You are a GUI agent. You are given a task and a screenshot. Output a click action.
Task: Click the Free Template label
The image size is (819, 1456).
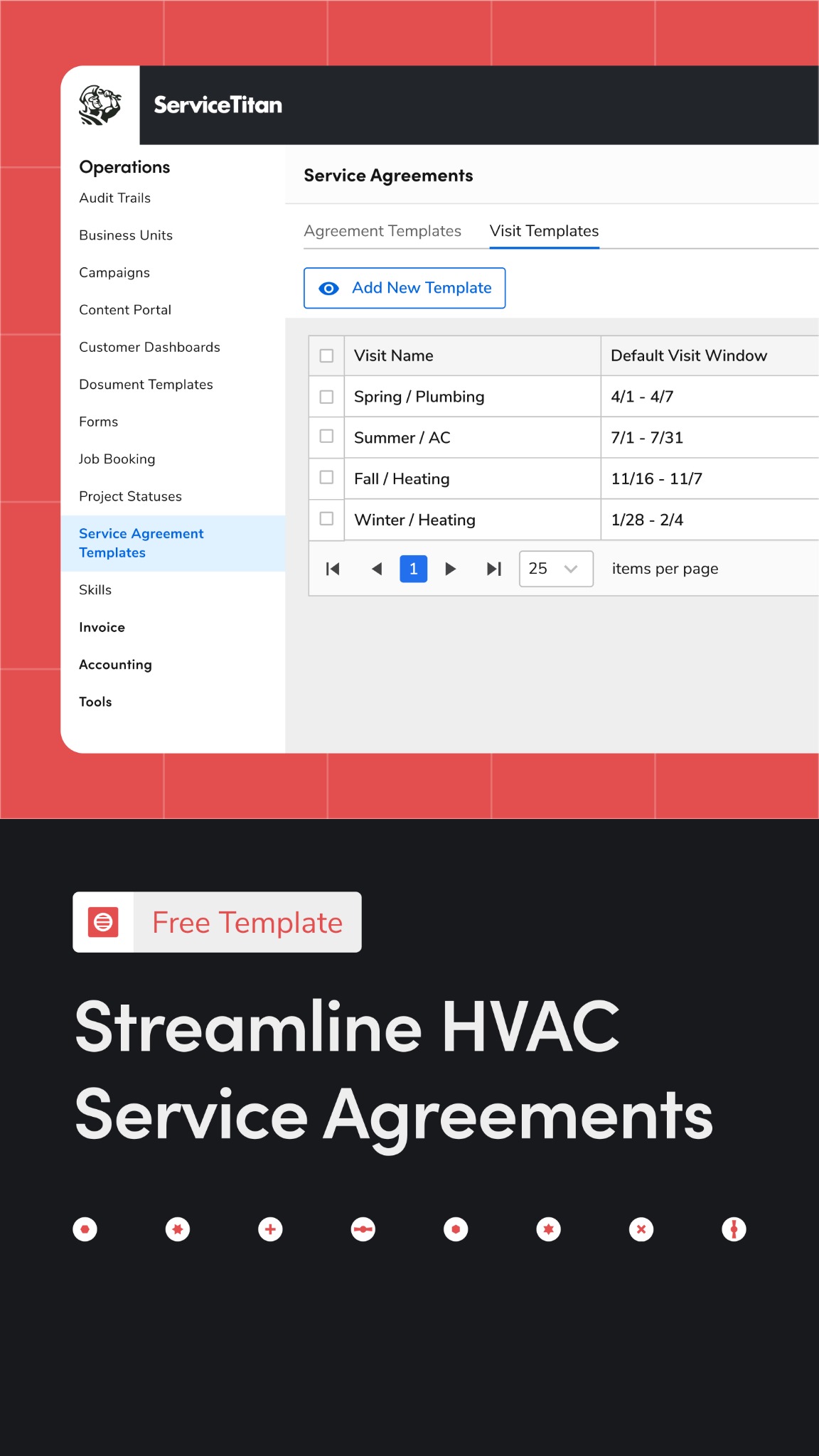coord(247,923)
